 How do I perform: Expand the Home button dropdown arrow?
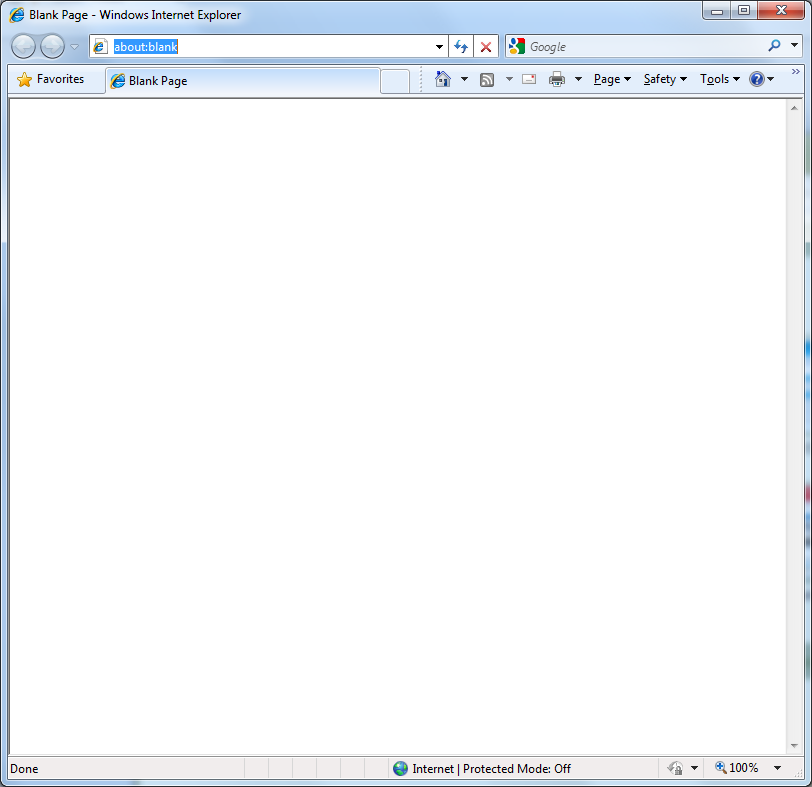pos(464,80)
